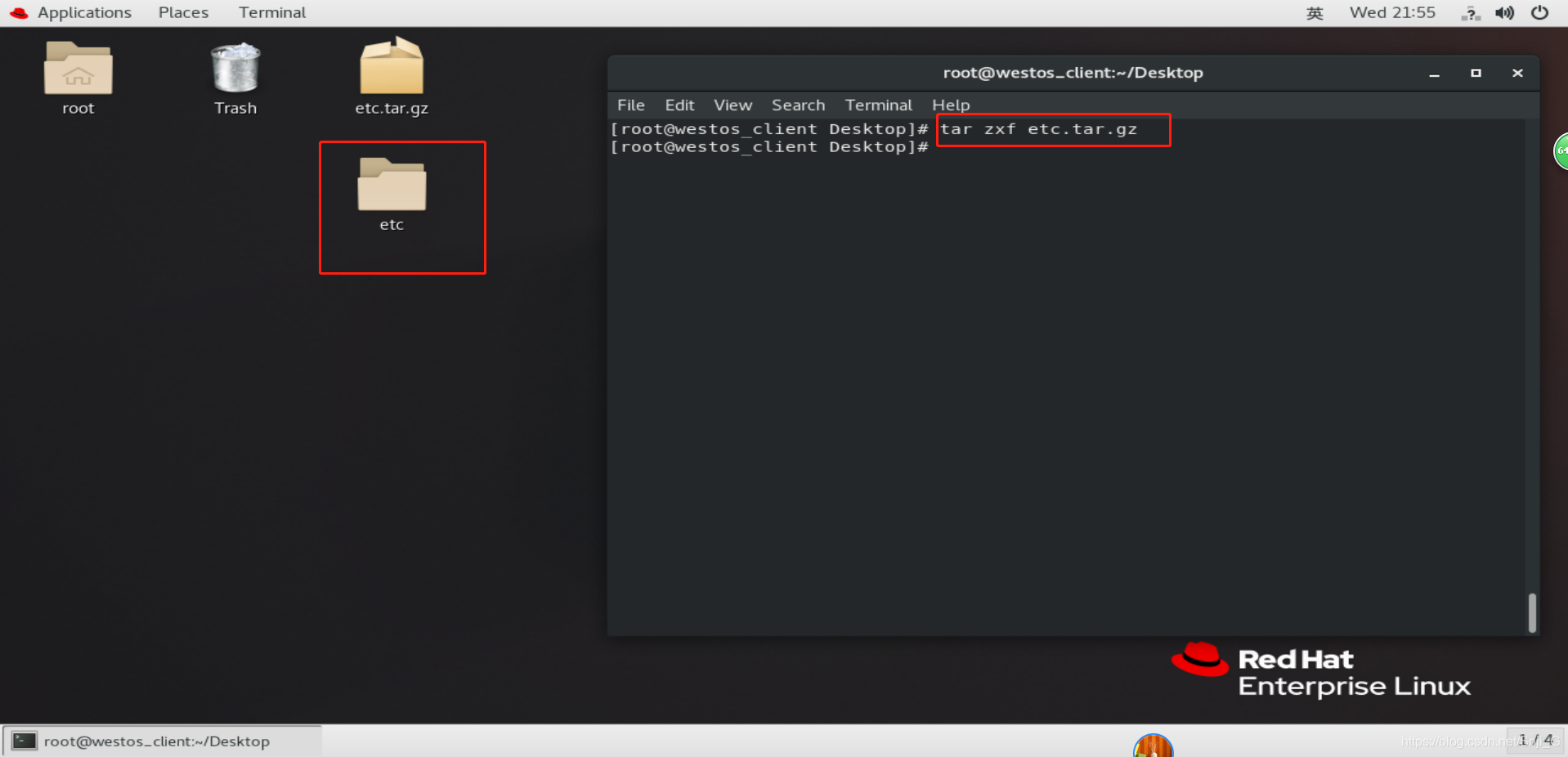The height and width of the screenshot is (757, 1568).
Task: Click the volume speaker icon
Action: tap(1504, 13)
